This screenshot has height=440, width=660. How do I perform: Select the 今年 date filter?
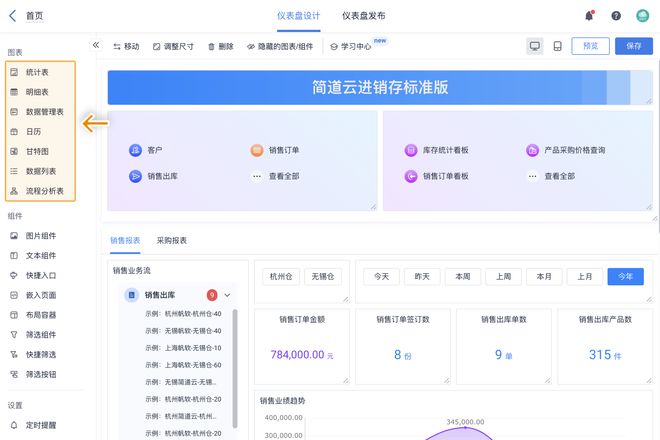(625, 276)
